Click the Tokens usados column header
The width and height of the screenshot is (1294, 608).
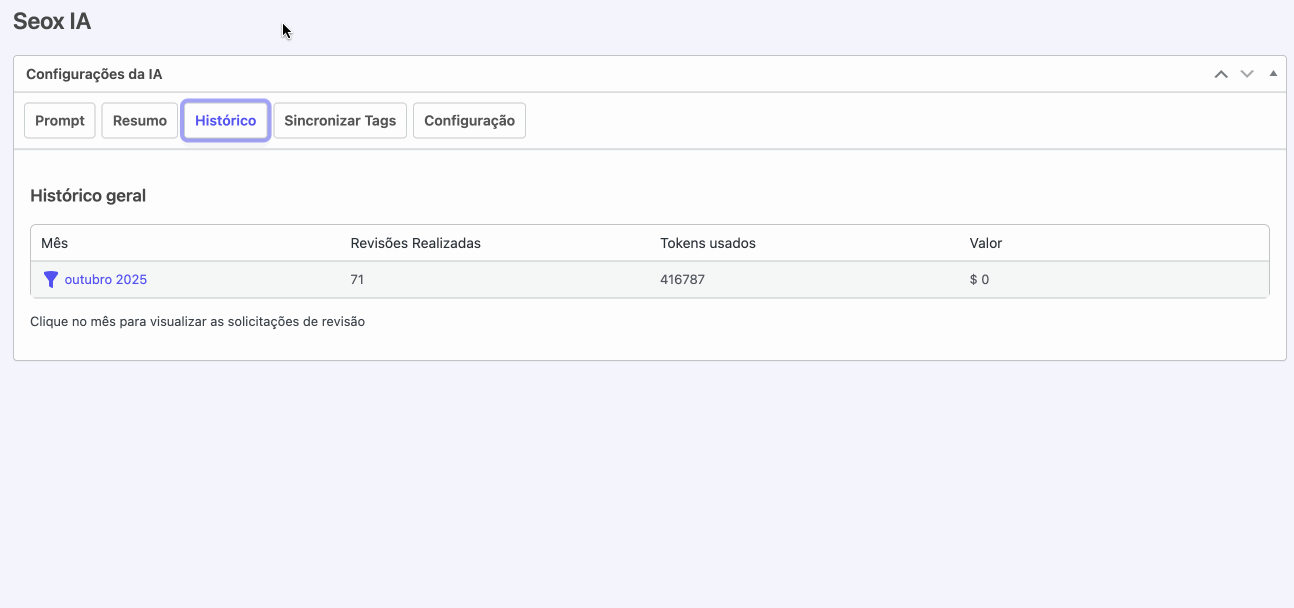coord(707,243)
